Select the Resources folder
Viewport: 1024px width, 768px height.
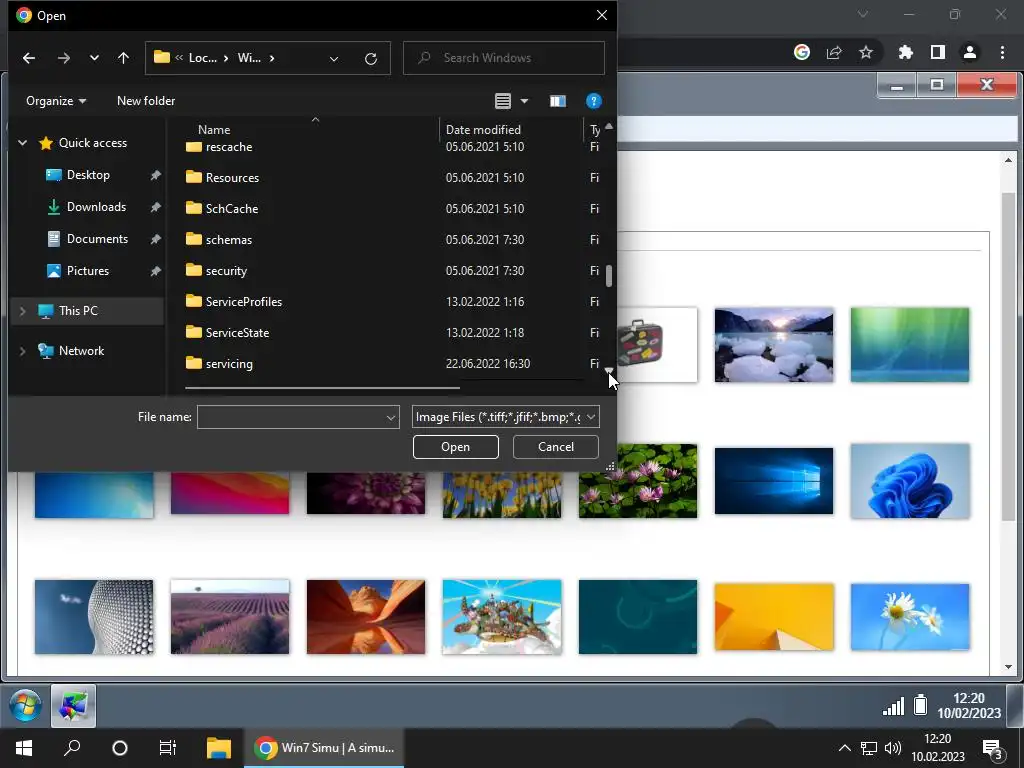[232, 178]
